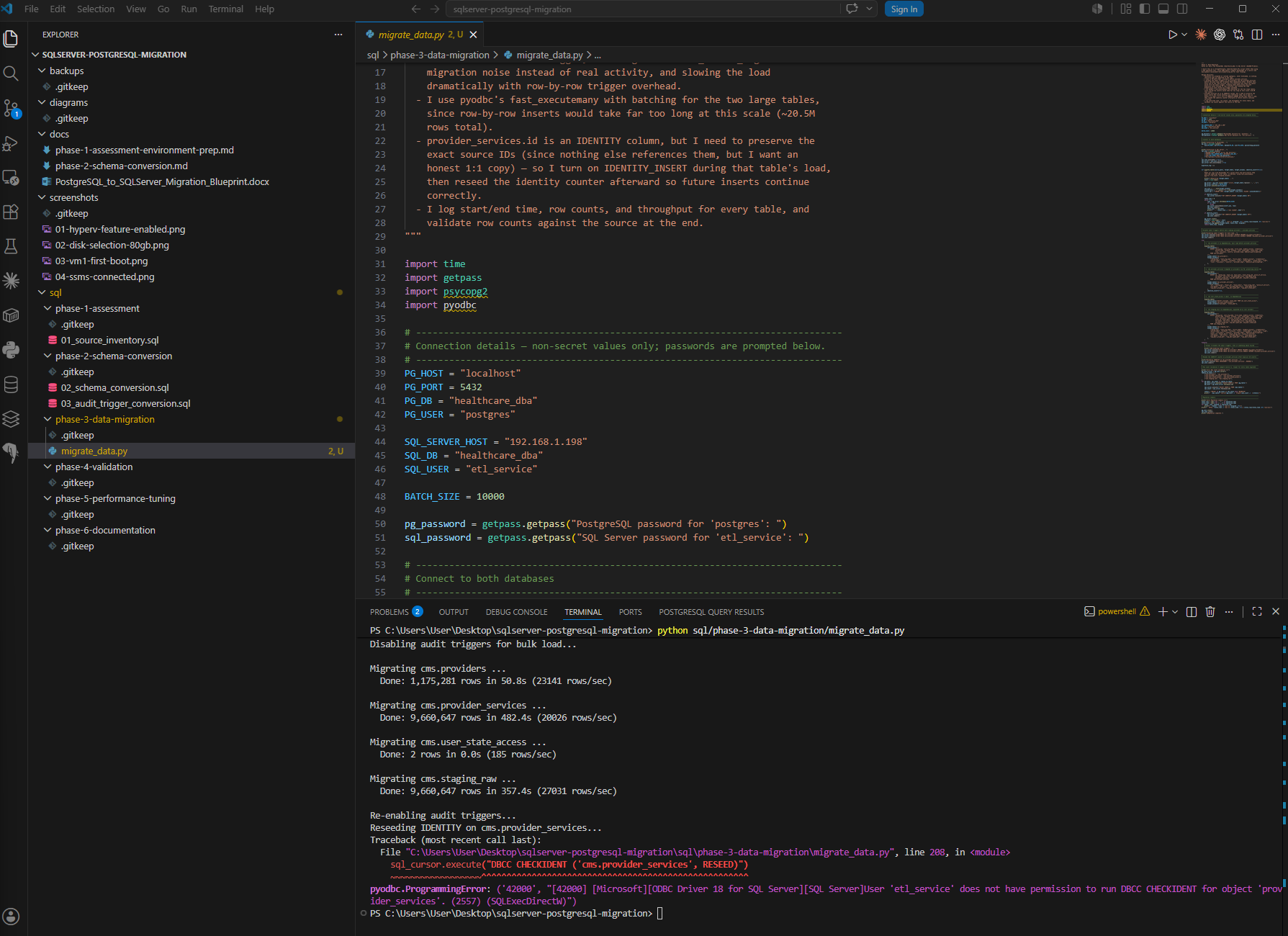
Task: Open the File menu
Action: (x=32, y=9)
